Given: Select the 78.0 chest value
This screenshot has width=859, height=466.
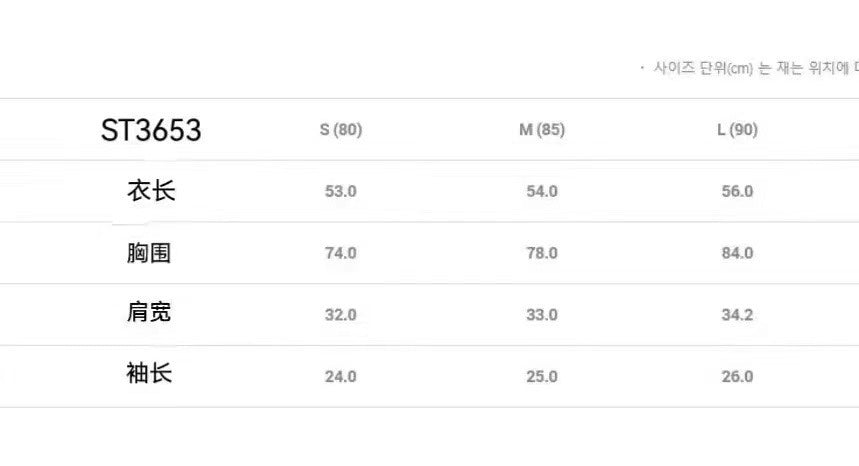Looking at the screenshot, I should tap(542, 253).
